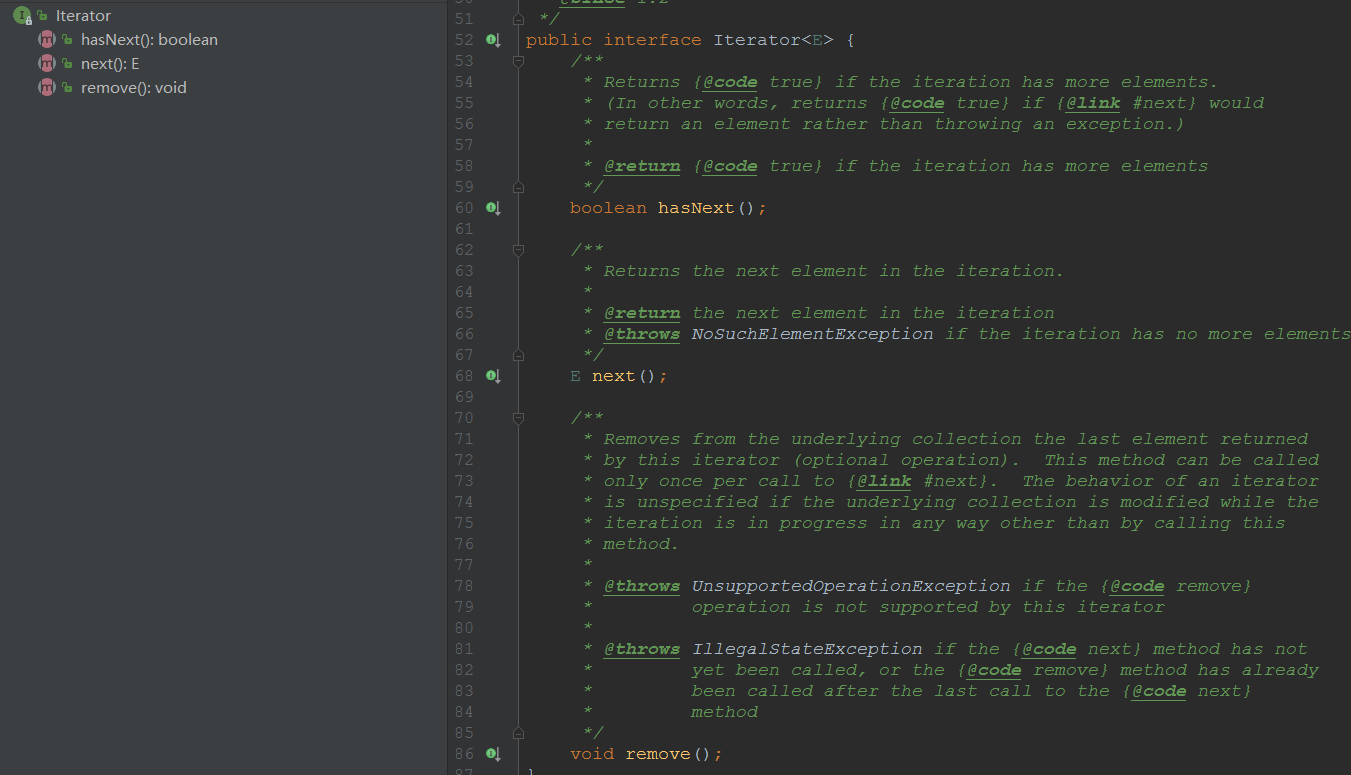Click the public-access lock icon next to Iterator
Viewport: 1351px width, 775px height.
point(43,17)
